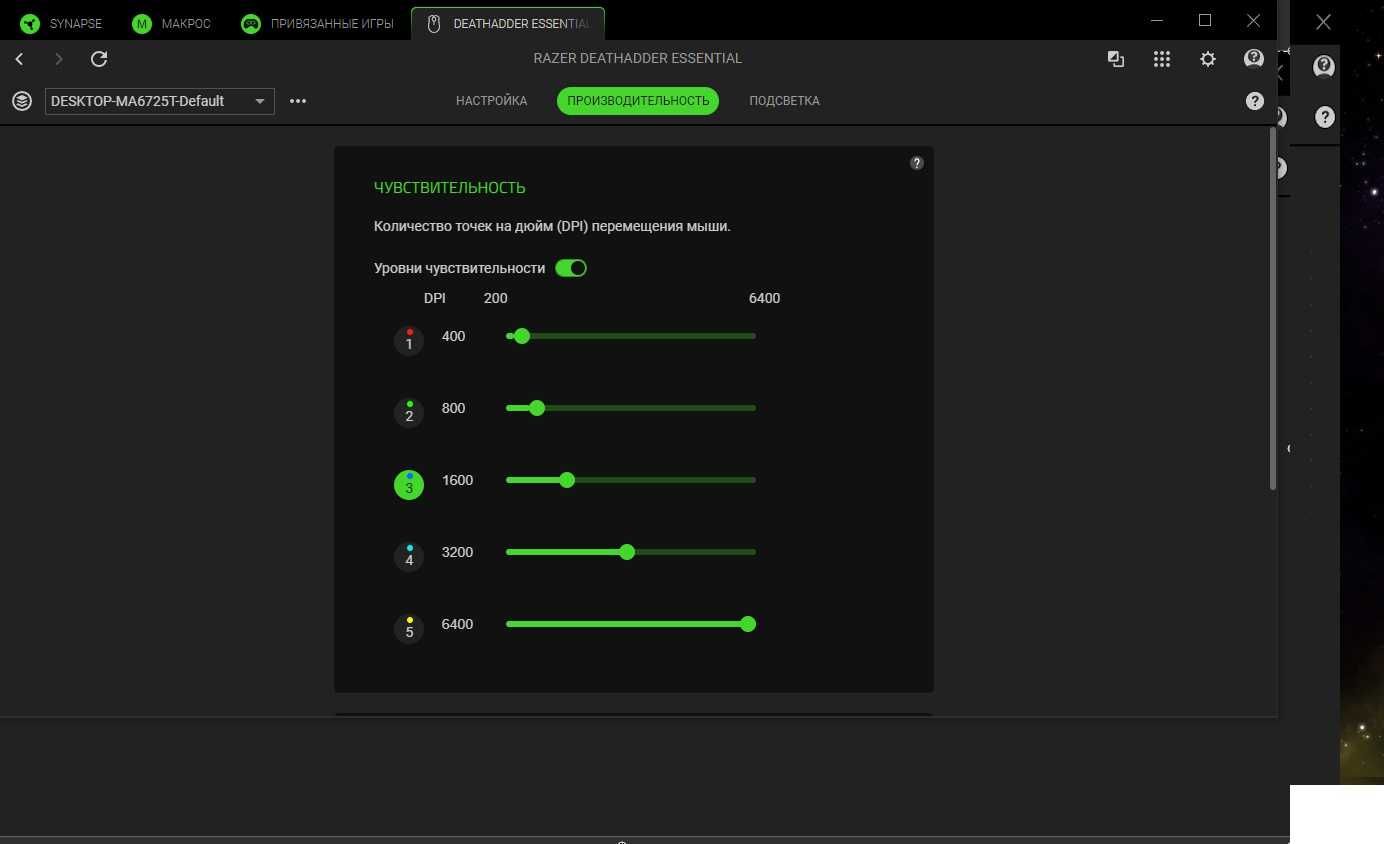Click the 400 DPI slider handle

tap(522, 336)
